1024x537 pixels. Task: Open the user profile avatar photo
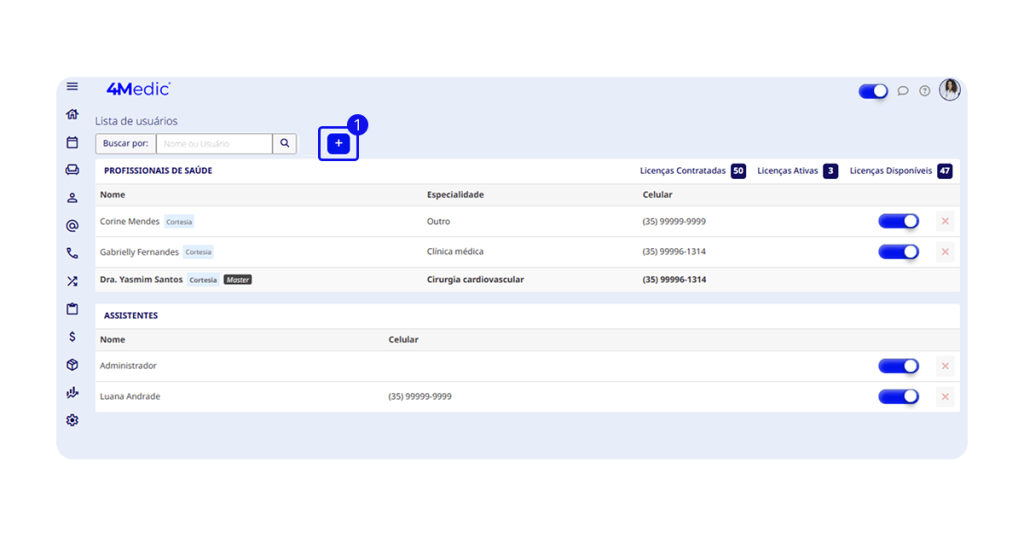949,90
